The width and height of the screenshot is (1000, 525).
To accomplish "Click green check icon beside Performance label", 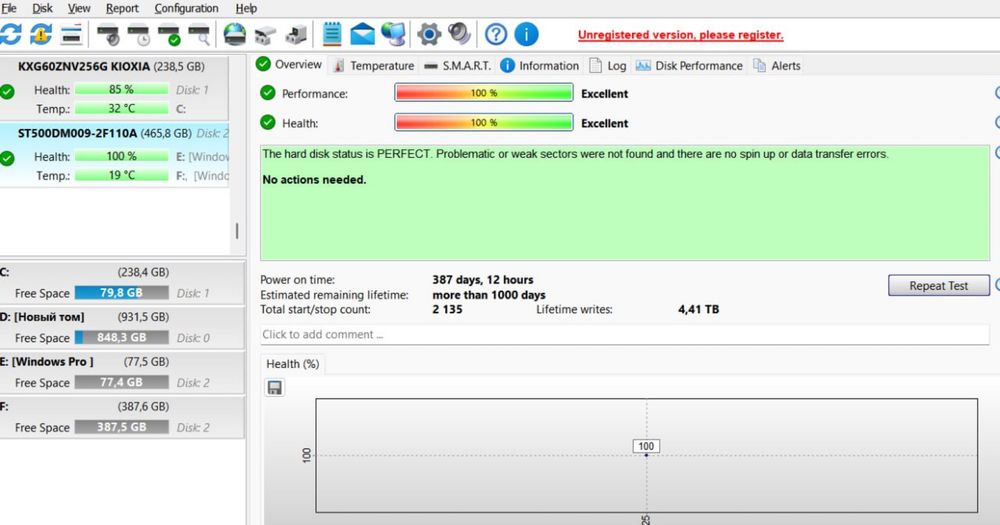I will pyautogui.click(x=268, y=93).
